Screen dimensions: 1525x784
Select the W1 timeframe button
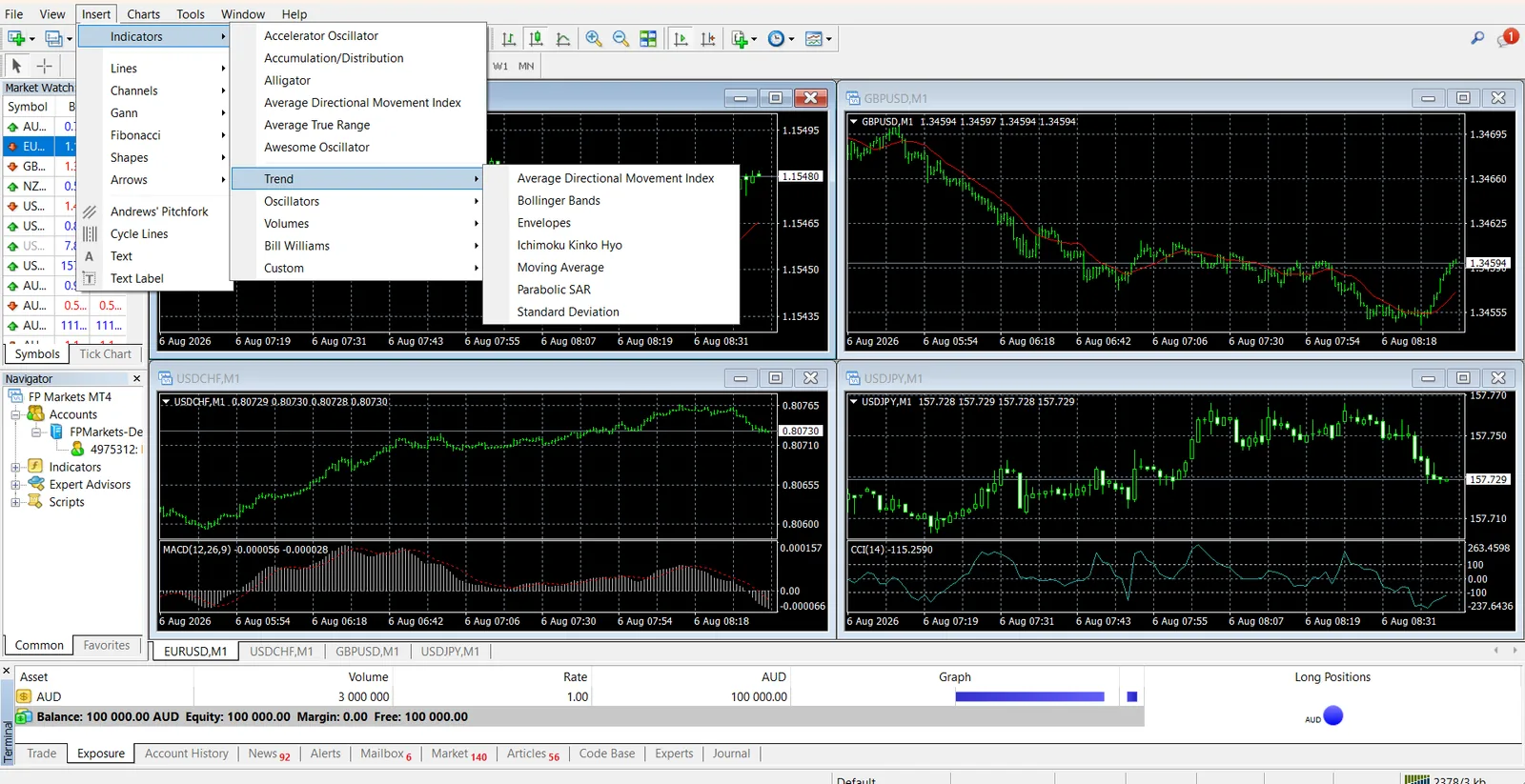(500, 66)
